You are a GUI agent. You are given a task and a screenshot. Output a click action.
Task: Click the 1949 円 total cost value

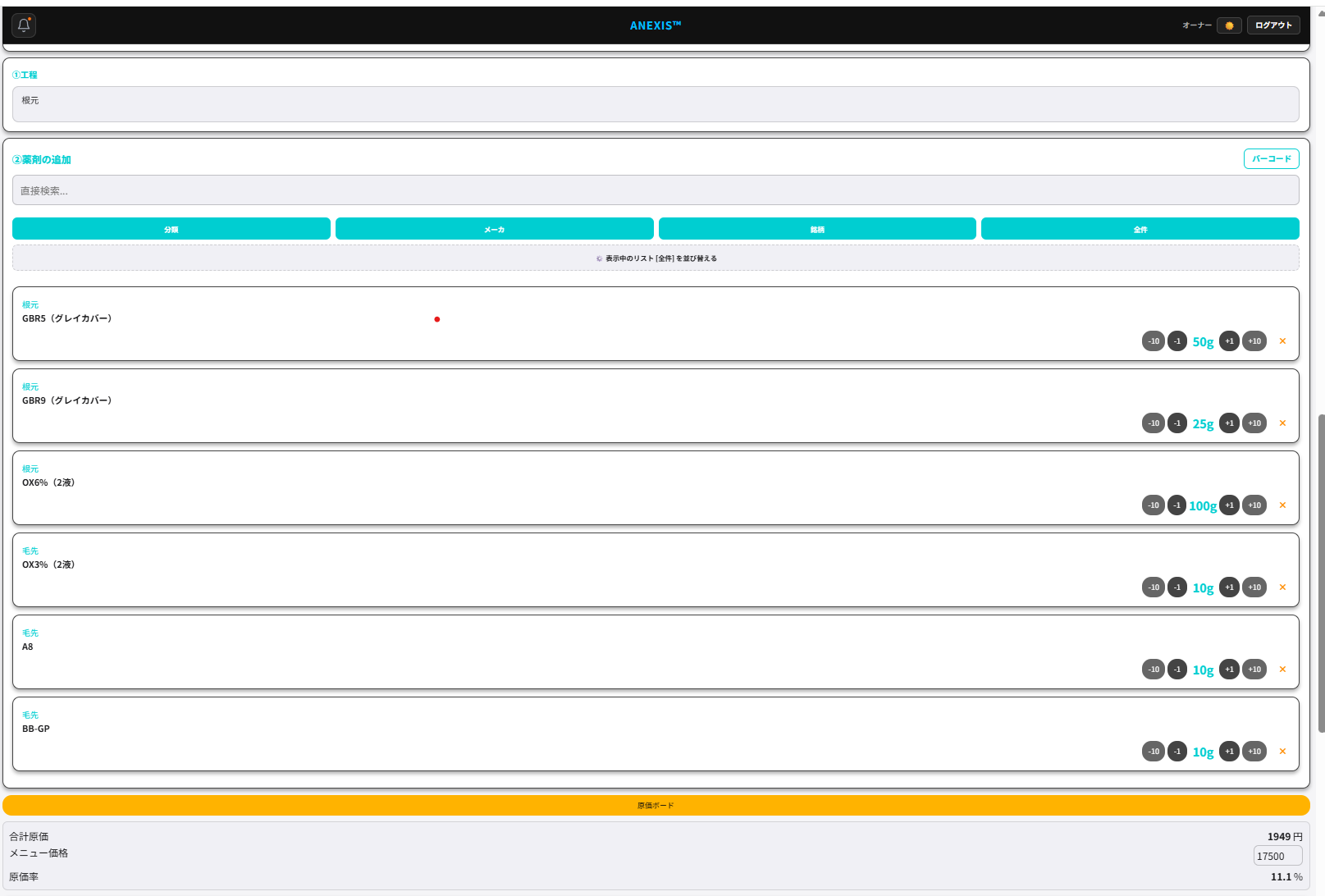(x=1285, y=836)
